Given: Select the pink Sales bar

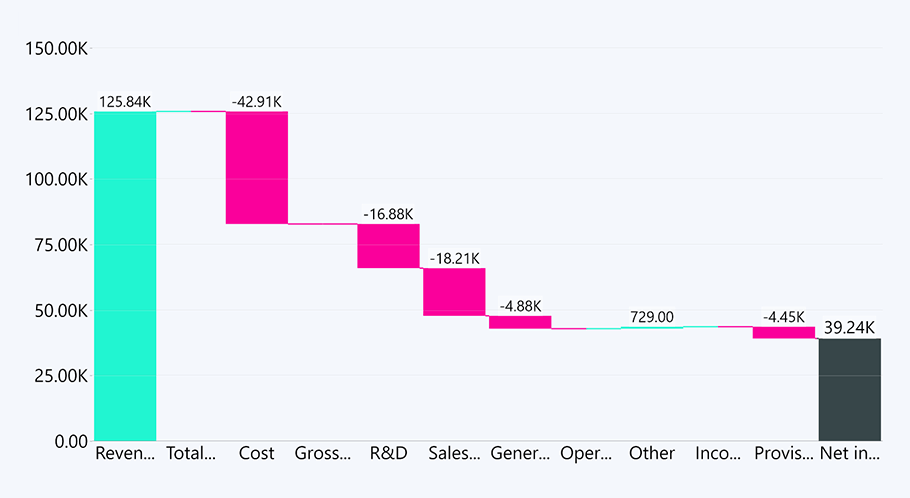Looking at the screenshot, I should (454, 292).
